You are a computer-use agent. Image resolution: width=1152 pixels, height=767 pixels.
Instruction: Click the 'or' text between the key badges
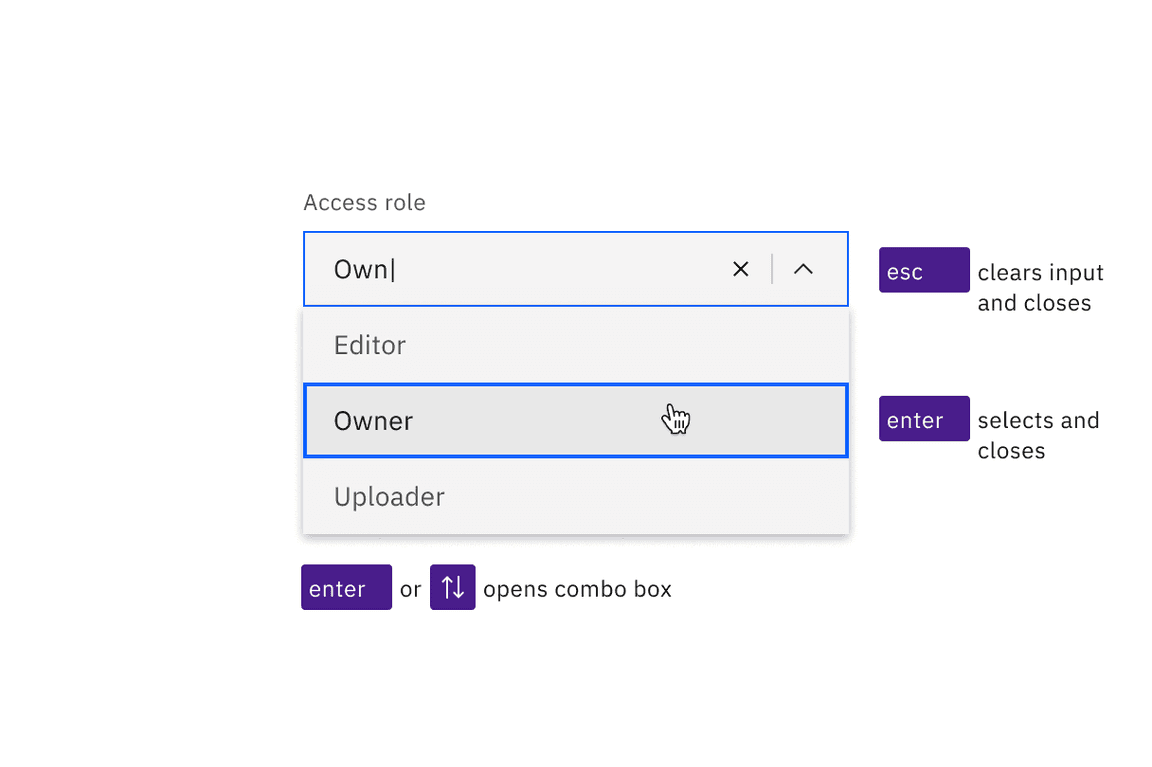pos(410,589)
